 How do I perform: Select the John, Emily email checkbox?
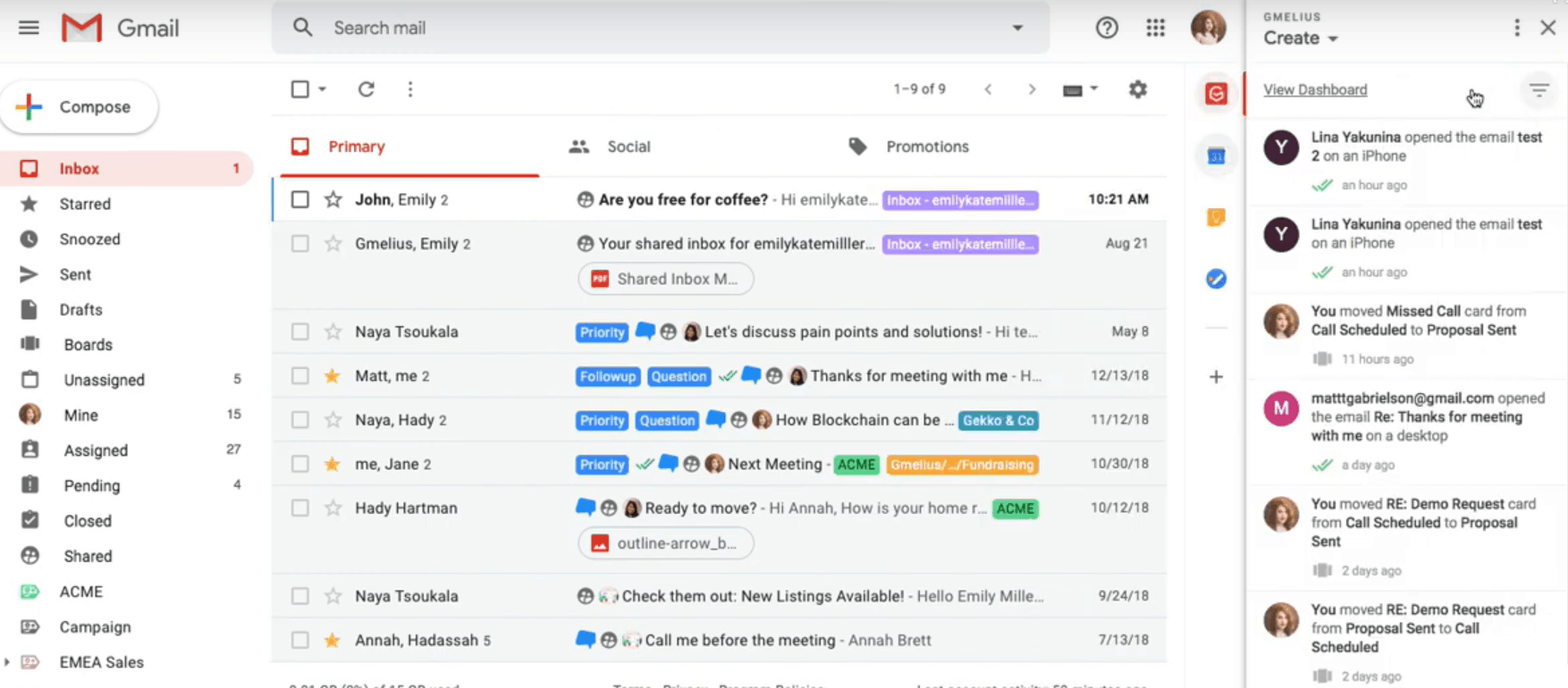click(300, 199)
